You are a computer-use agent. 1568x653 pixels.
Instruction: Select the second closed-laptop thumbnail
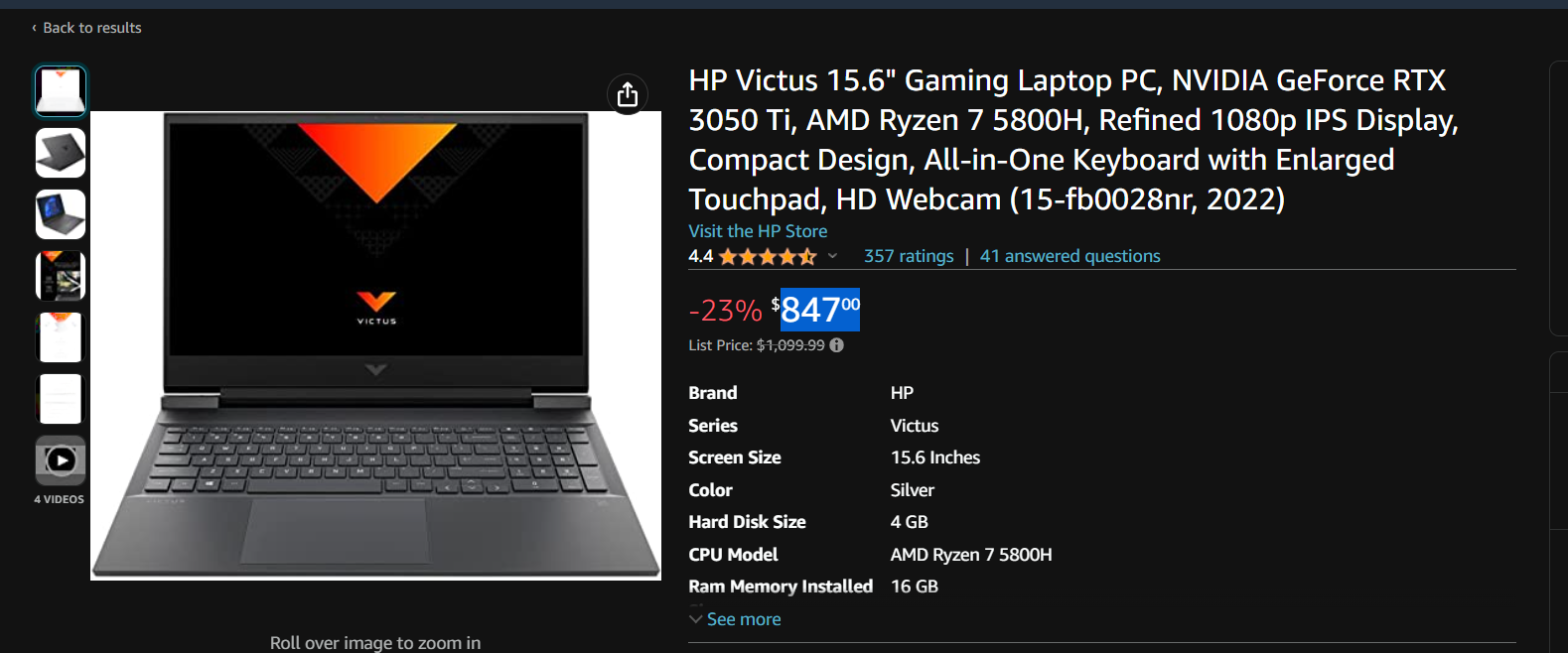(x=61, y=153)
